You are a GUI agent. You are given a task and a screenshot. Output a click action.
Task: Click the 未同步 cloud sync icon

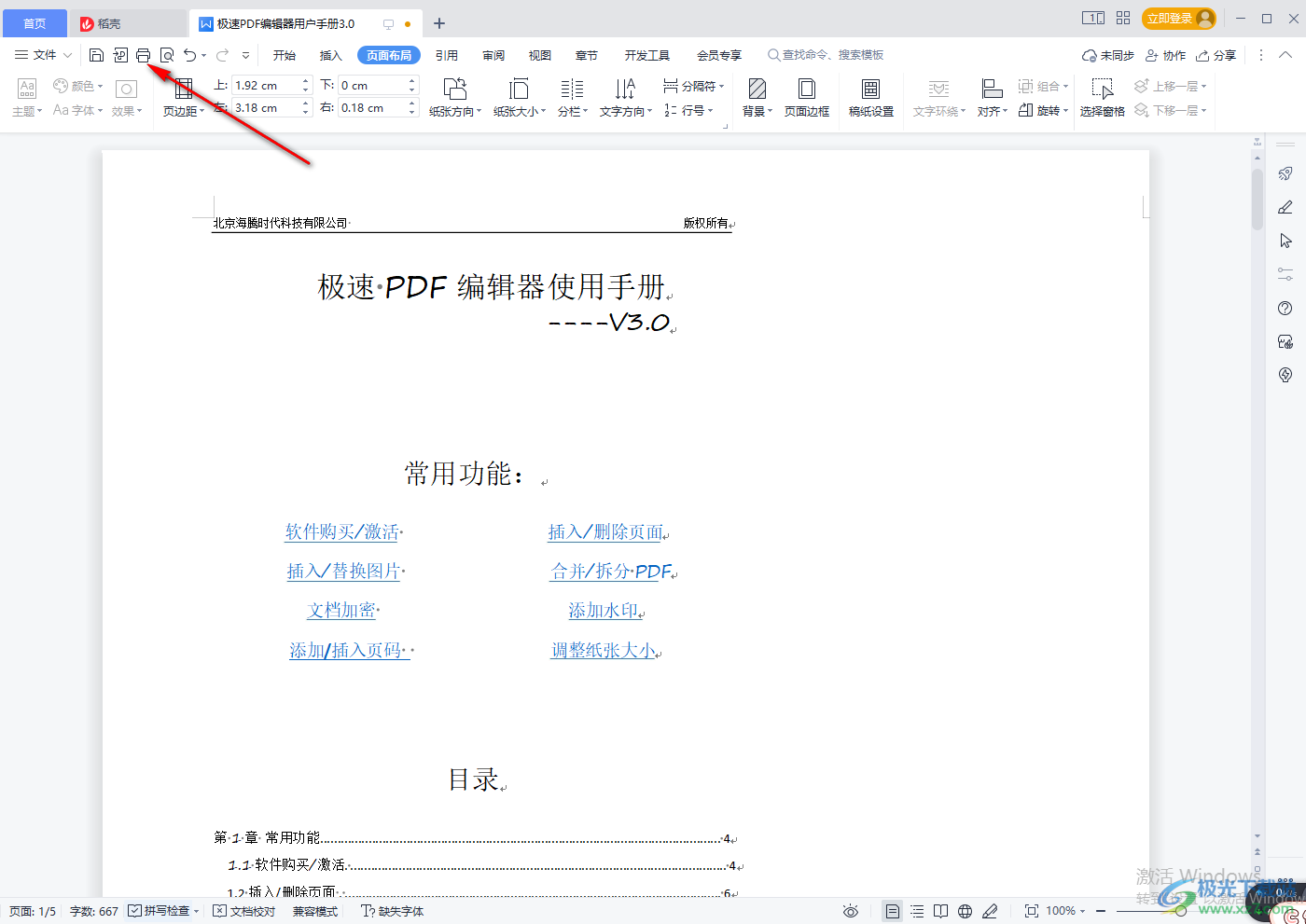[x=1107, y=55]
